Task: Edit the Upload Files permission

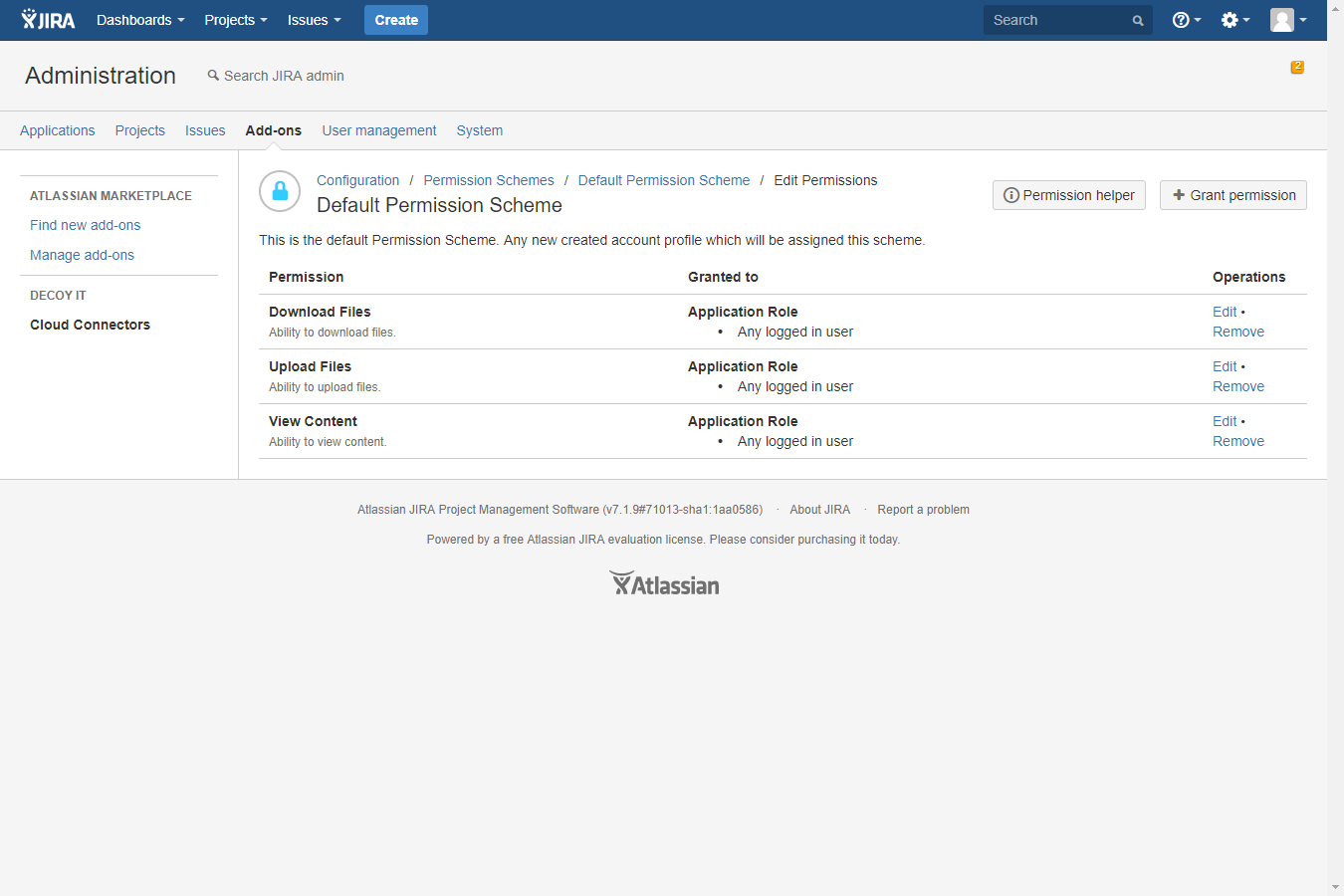Action: pyautogui.click(x=1225, y=366)
